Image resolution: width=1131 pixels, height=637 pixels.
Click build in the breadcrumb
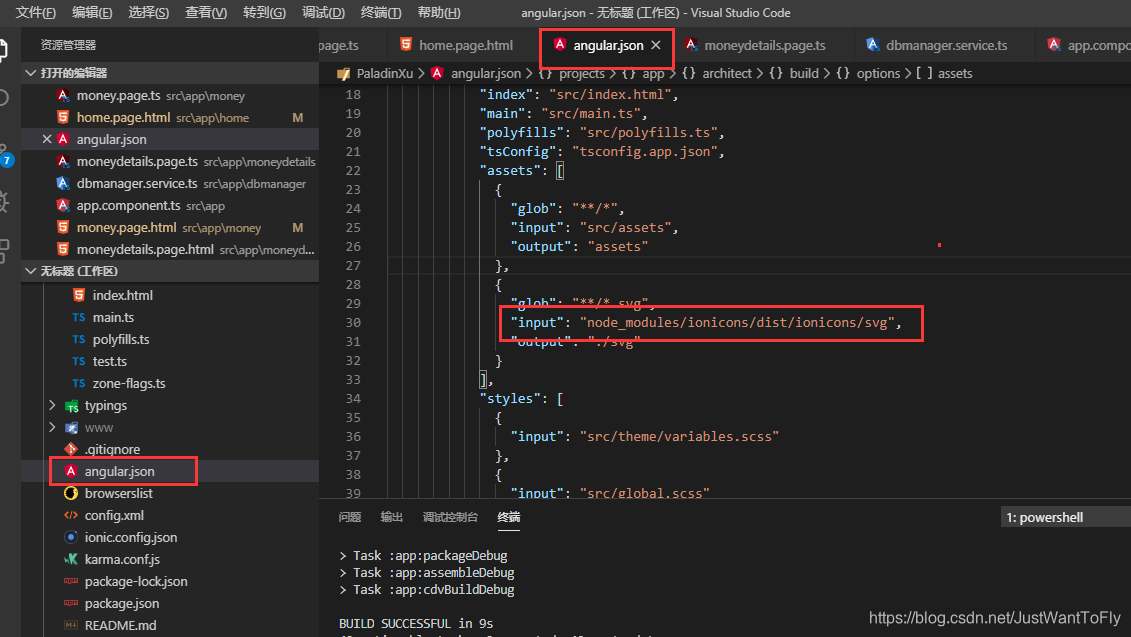point(804,74)
